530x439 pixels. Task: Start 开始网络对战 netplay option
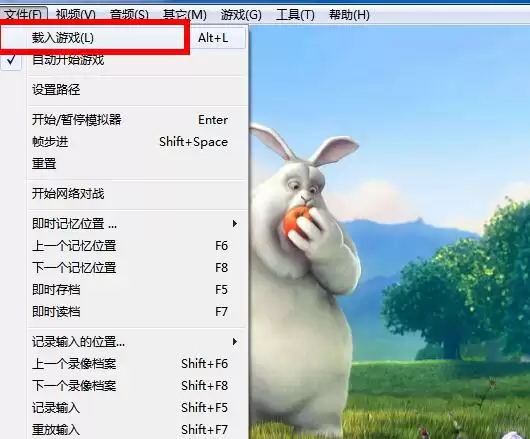[123, 194]
